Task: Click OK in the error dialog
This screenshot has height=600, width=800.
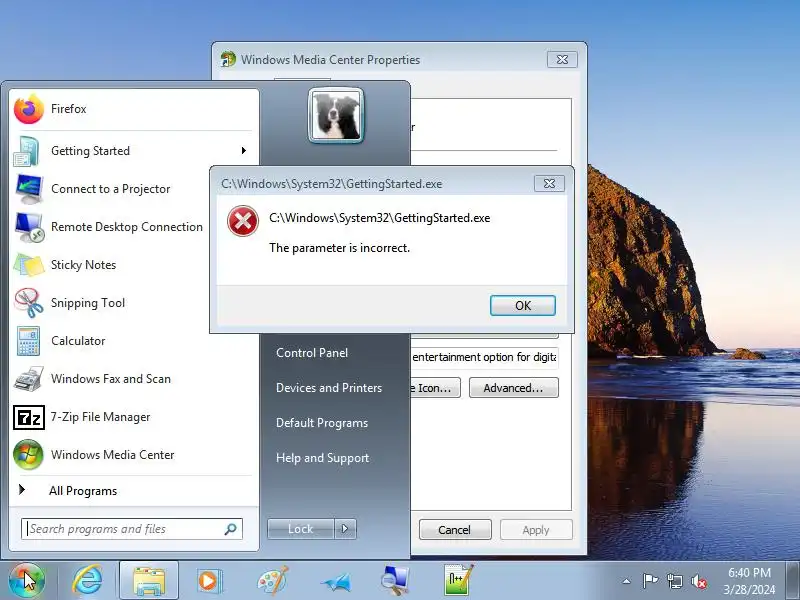Action: pyautogui.click(x=523, y=306)
